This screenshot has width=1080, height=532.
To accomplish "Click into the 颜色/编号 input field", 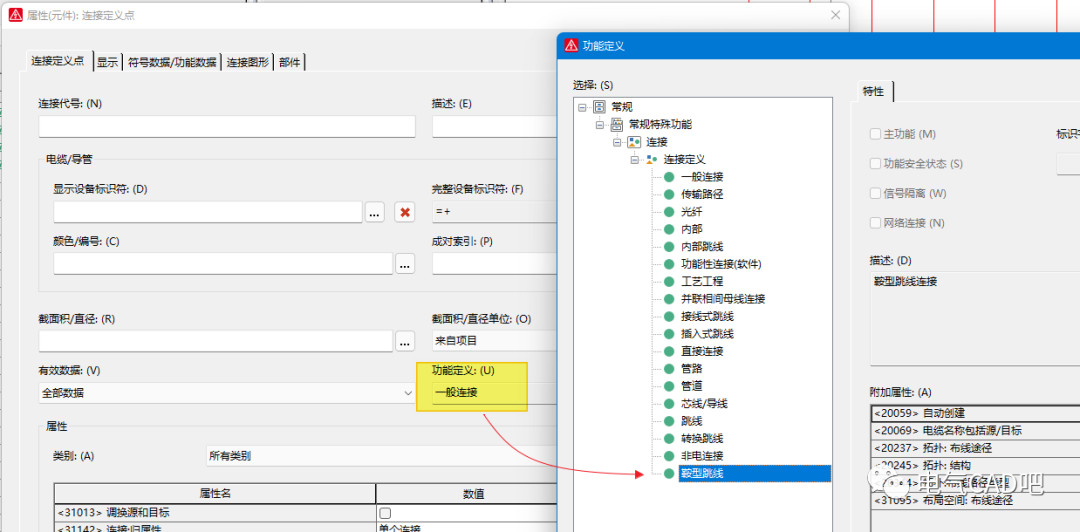I will (223, 263).
